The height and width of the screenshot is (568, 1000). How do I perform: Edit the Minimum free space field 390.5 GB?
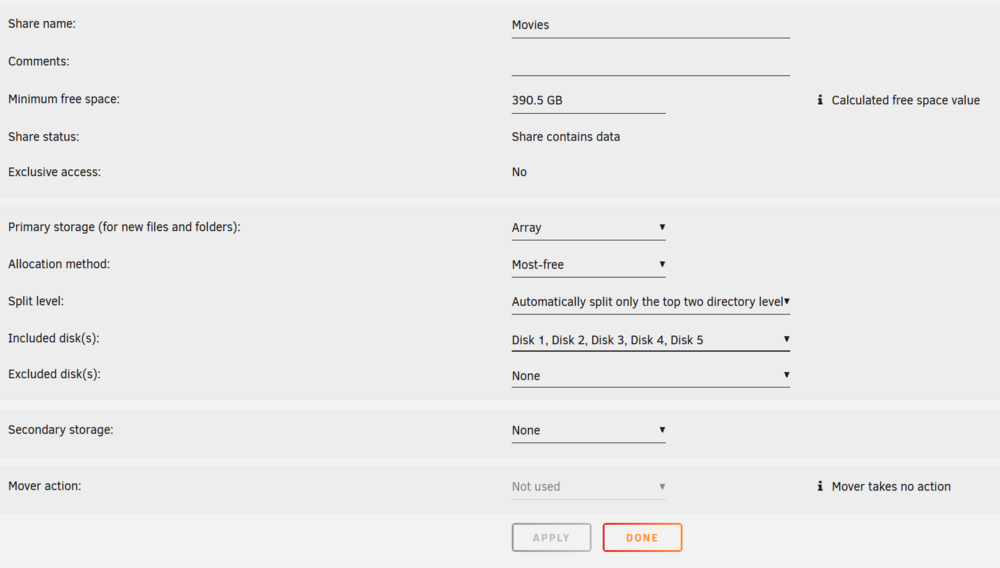(x=588, y=101)
